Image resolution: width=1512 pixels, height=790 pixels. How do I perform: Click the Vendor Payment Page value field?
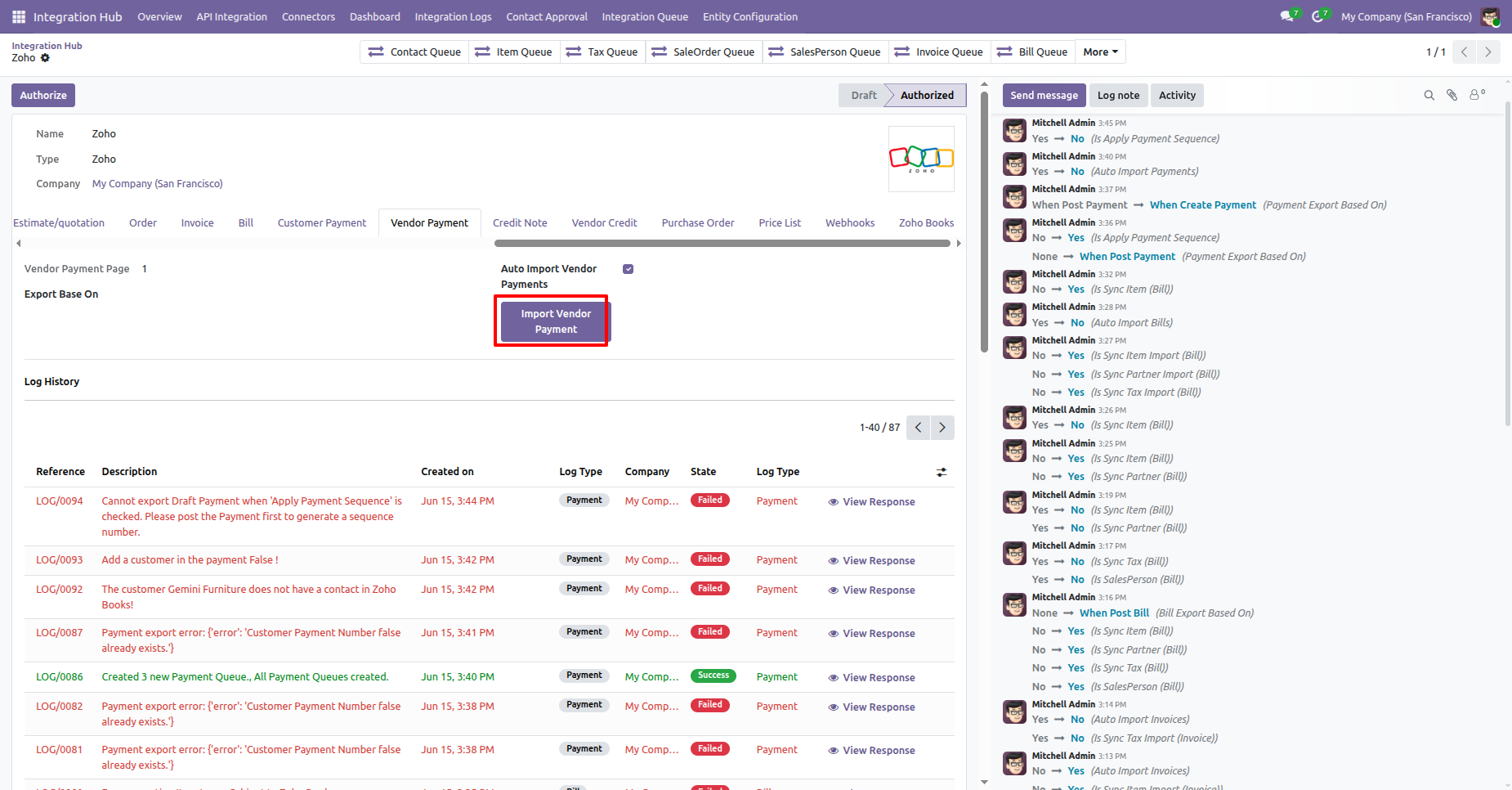145,269
